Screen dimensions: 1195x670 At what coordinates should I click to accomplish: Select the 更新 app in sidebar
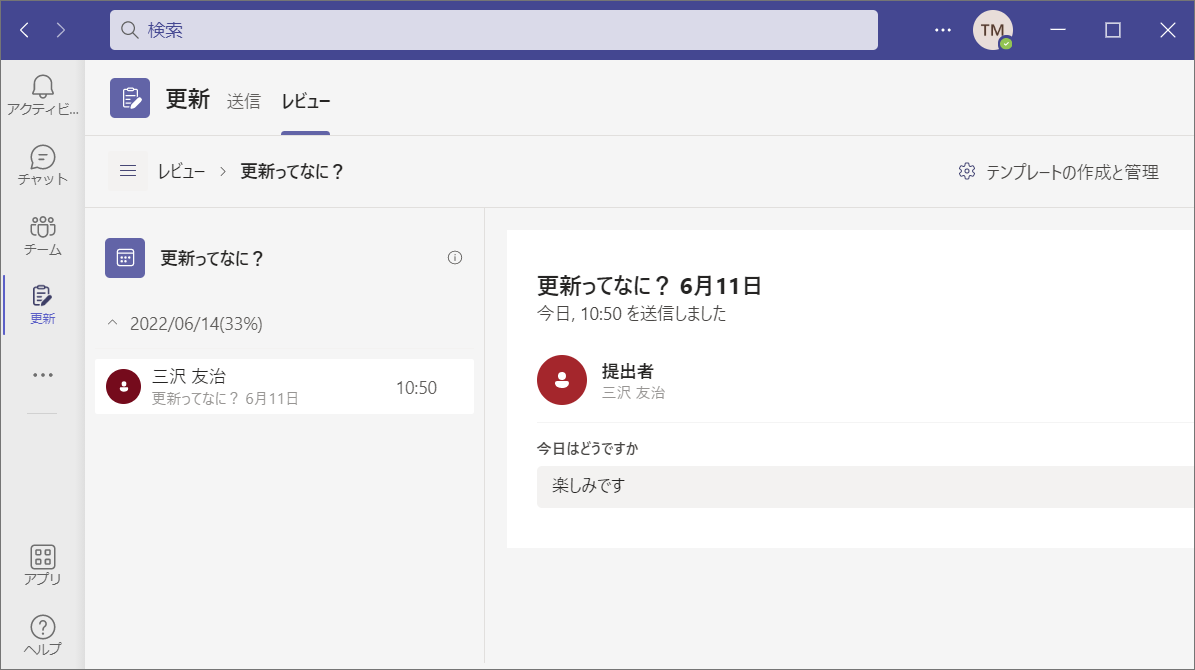point(43,305)
